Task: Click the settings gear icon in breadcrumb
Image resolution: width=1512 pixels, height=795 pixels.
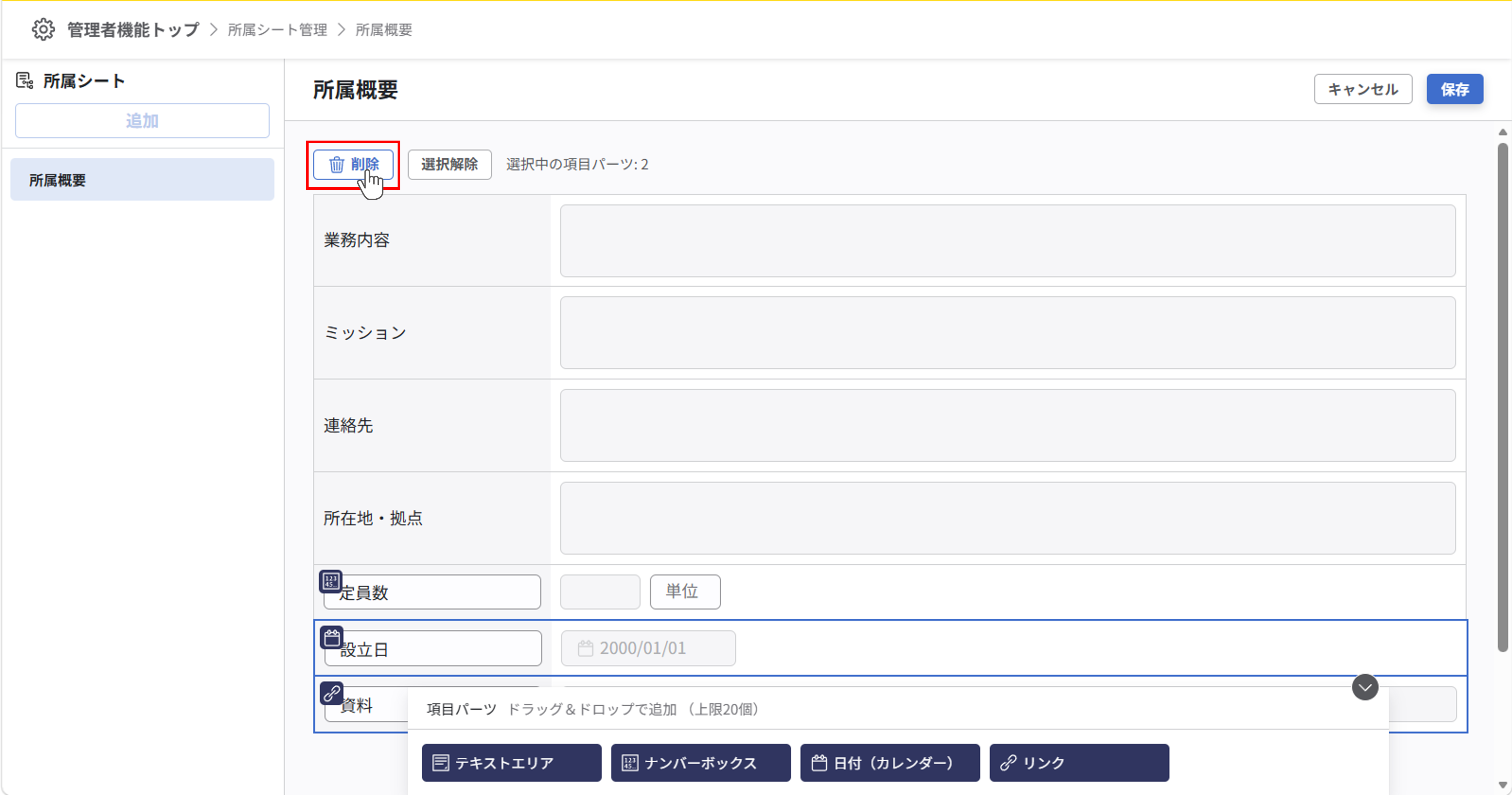Action: click(43, 29)
